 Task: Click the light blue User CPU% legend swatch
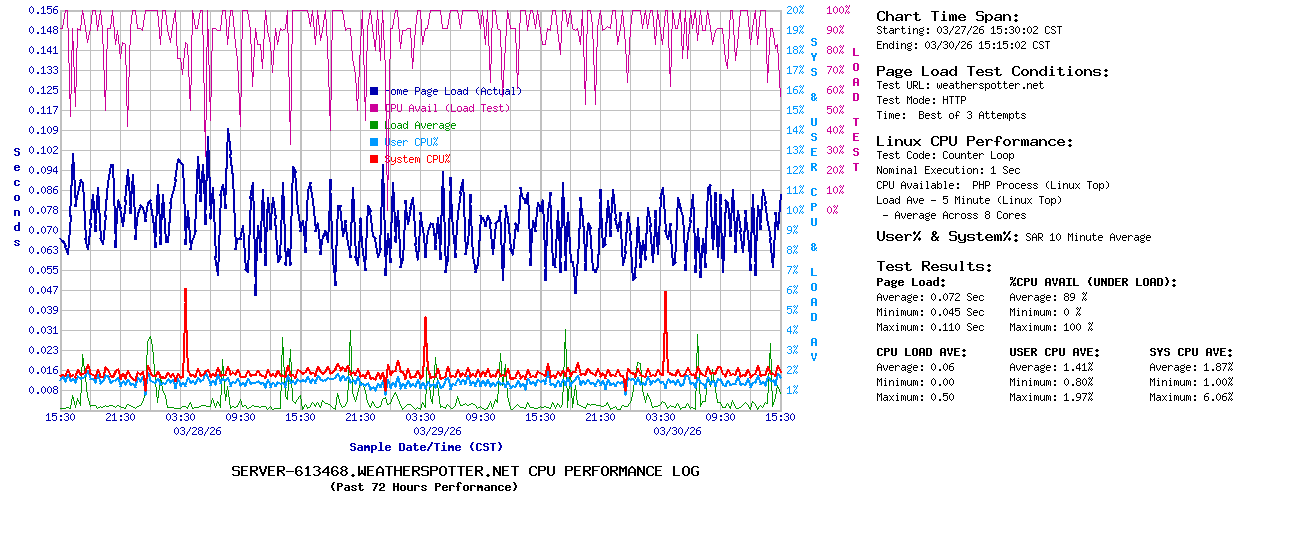click(x=374, y=142)
